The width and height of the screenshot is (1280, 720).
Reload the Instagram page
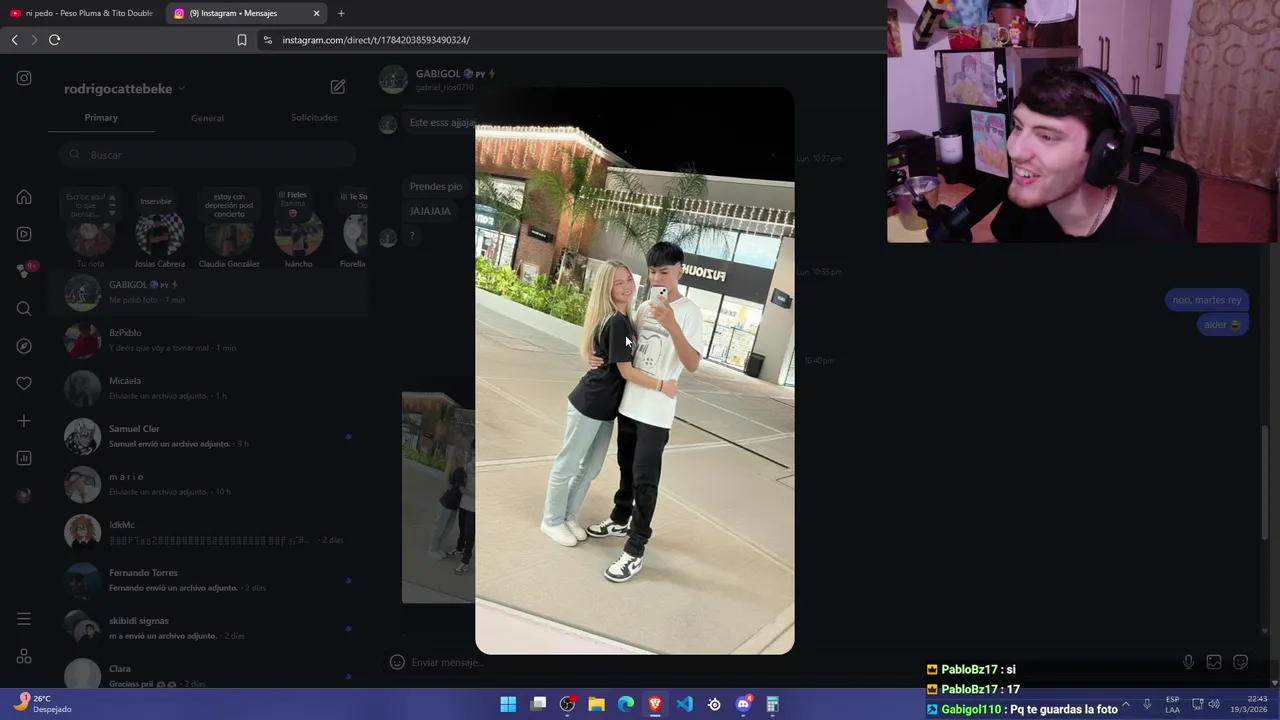click(x=54, y=40)
